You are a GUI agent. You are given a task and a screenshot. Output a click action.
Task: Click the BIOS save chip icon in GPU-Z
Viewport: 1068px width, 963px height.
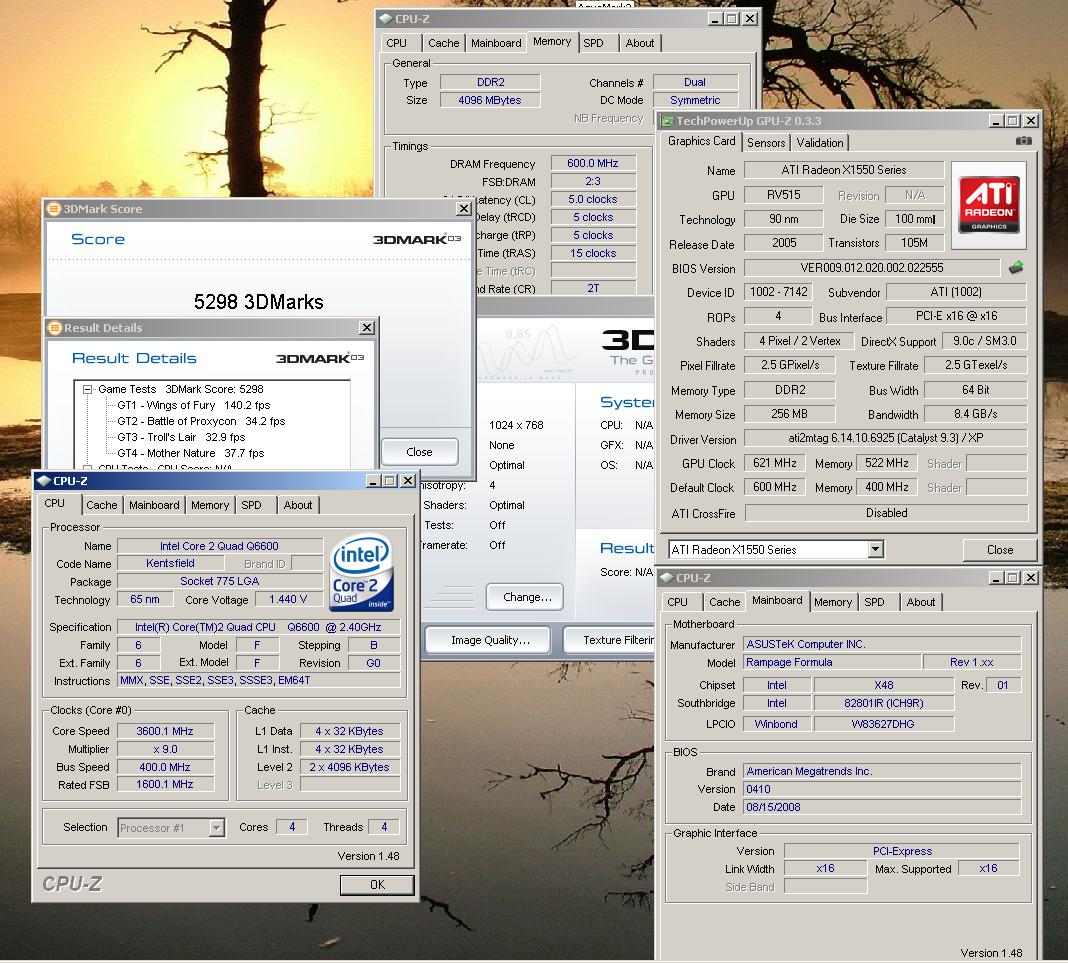coord(1016,268)
